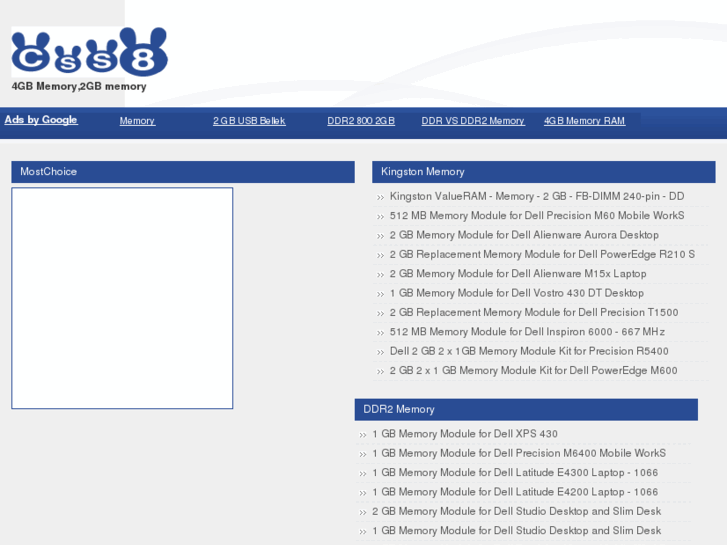
Task: Open 2 GB Module for Dell Studio Desktop
Action: (x=517, y=511)
